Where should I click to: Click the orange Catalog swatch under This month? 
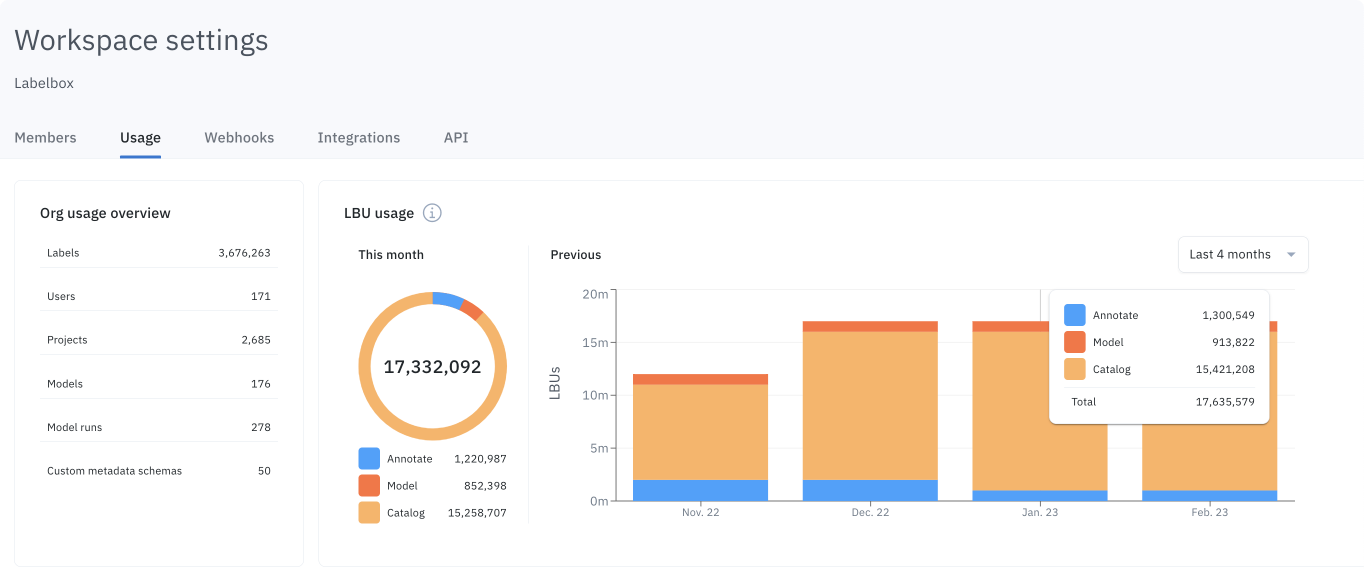click(369, 513)
